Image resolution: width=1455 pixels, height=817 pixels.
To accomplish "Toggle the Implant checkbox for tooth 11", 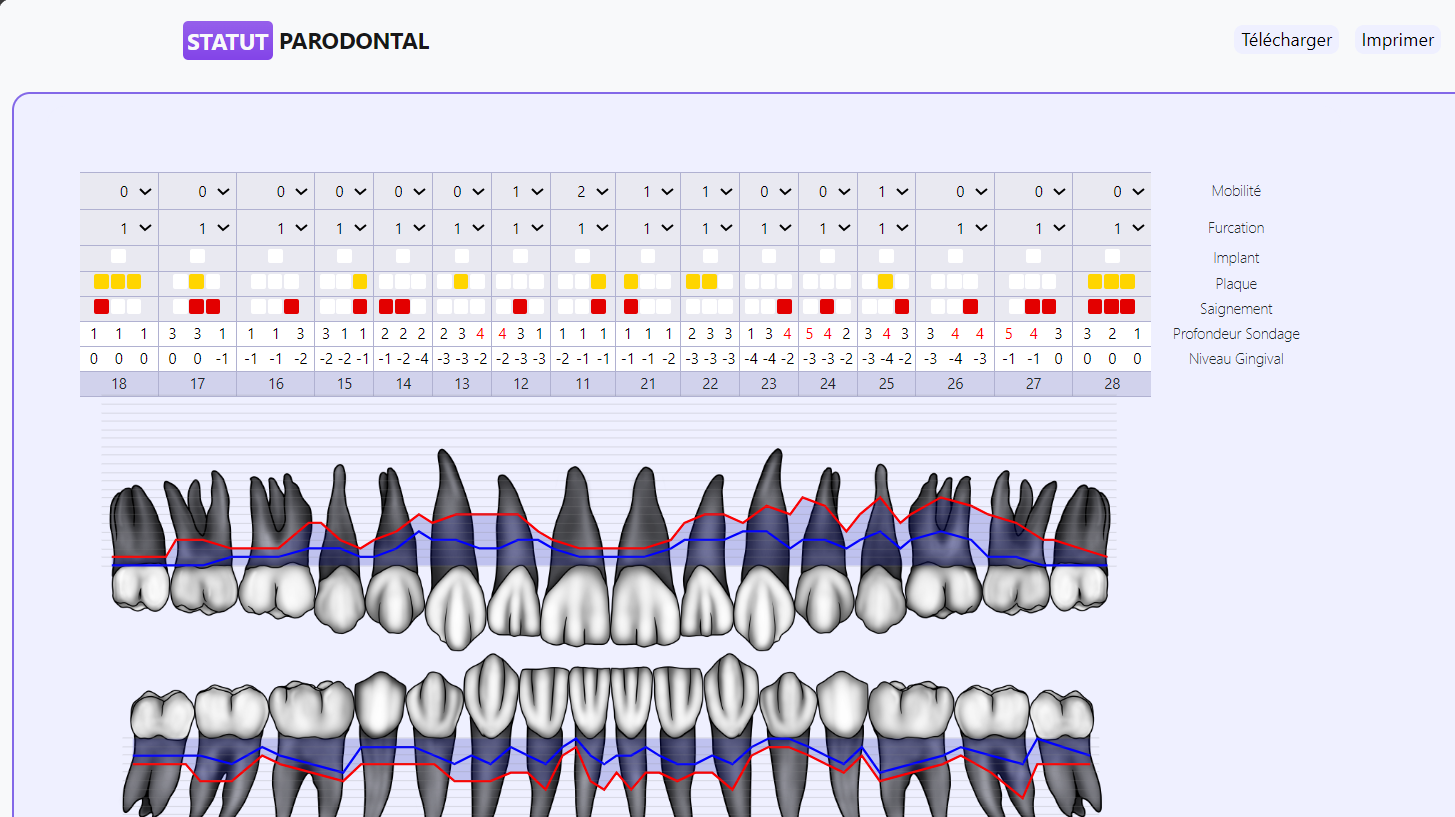I will click(x=583, y=257).
